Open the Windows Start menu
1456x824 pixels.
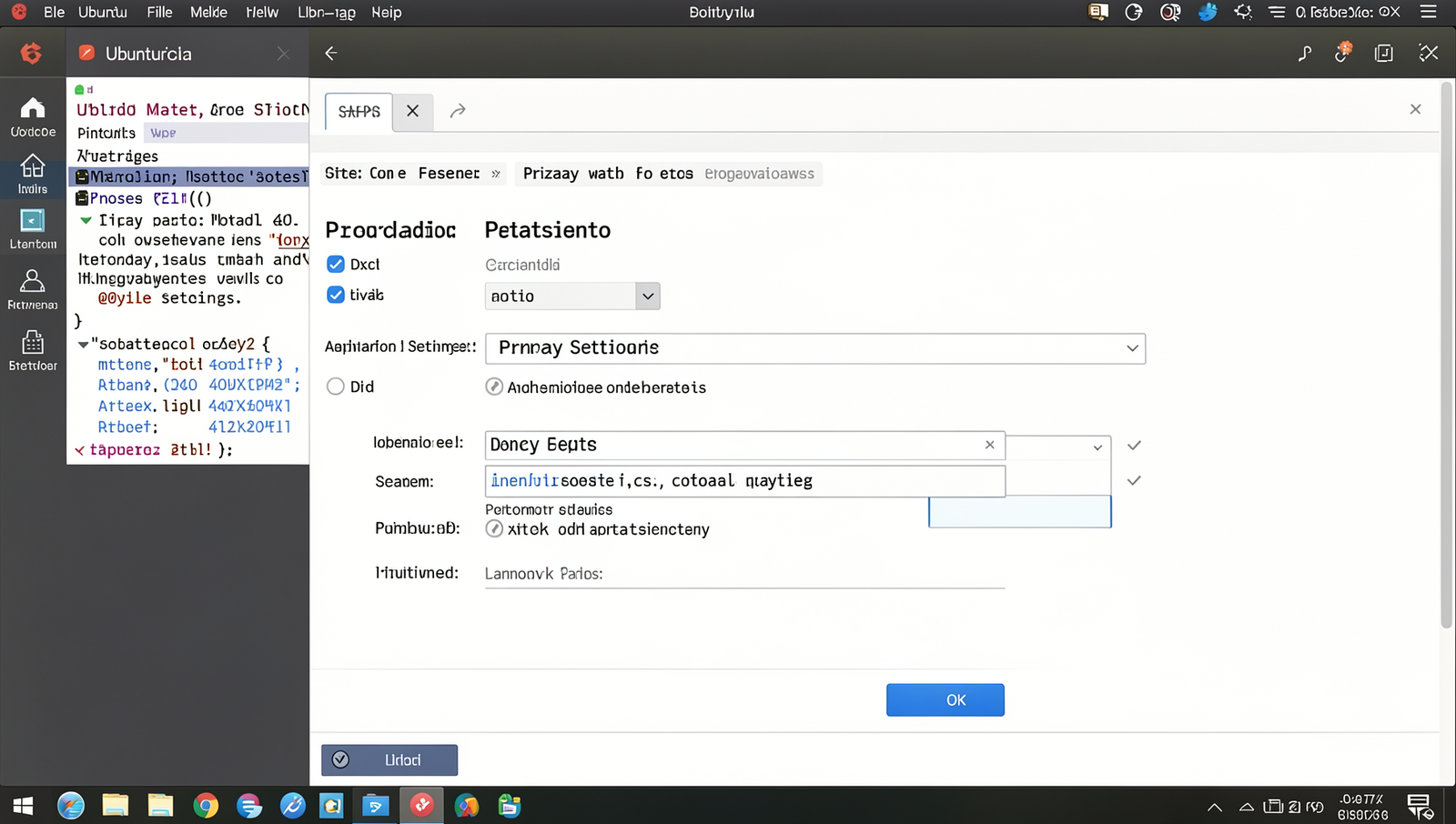point(23,806)
